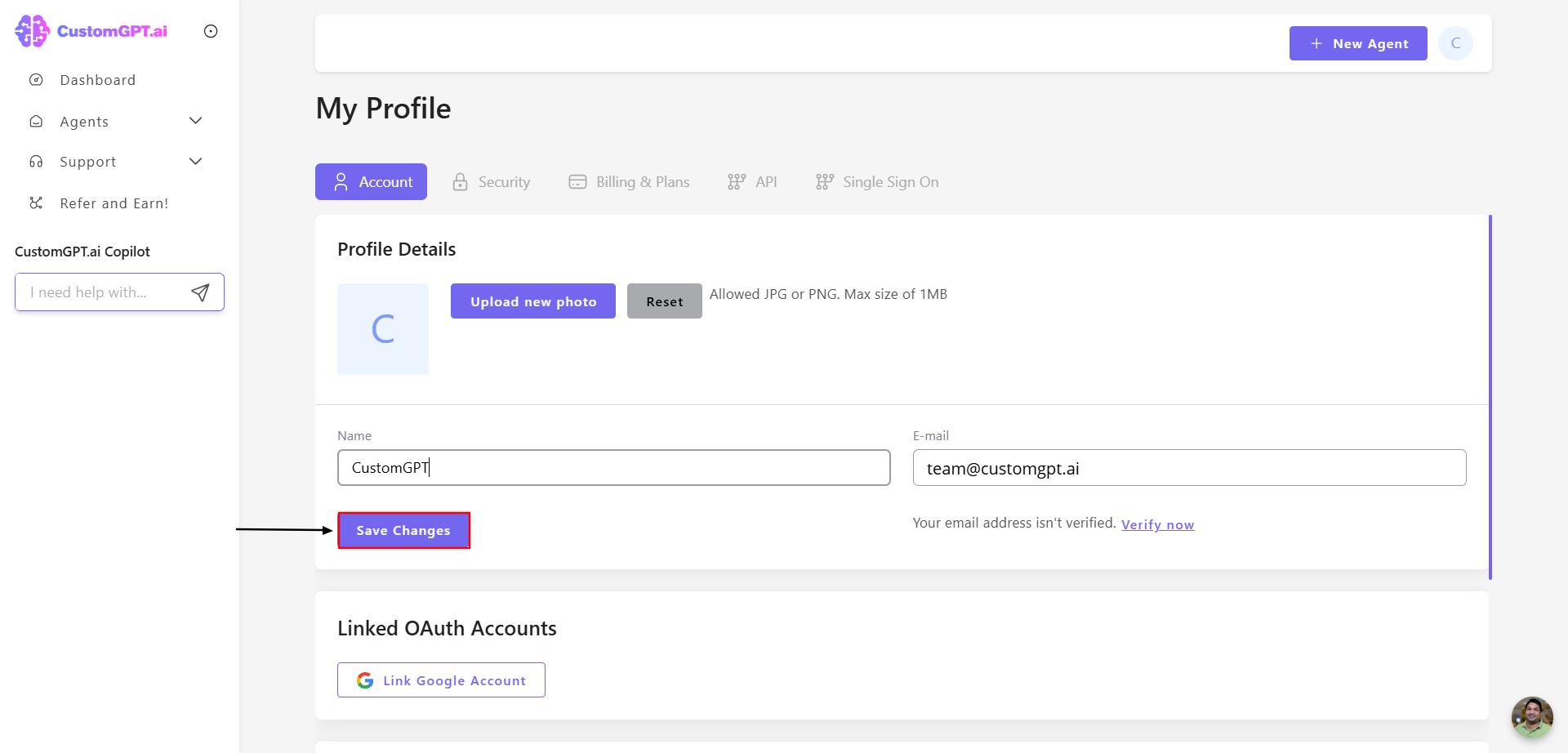This screenshot has height=753, width=1568.
Task: Click the email isn't verified message
Action: [x=1014, y=523]
